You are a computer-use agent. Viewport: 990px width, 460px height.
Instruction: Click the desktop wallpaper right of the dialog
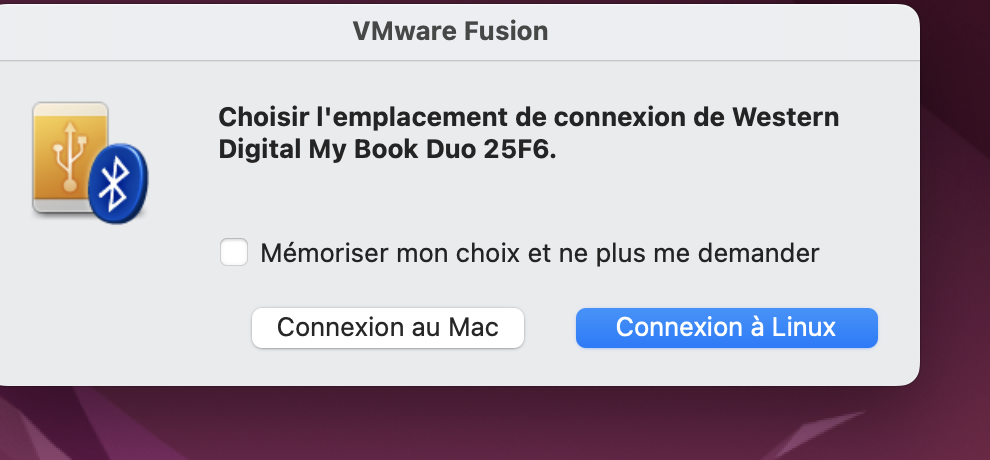coord(955,189)
